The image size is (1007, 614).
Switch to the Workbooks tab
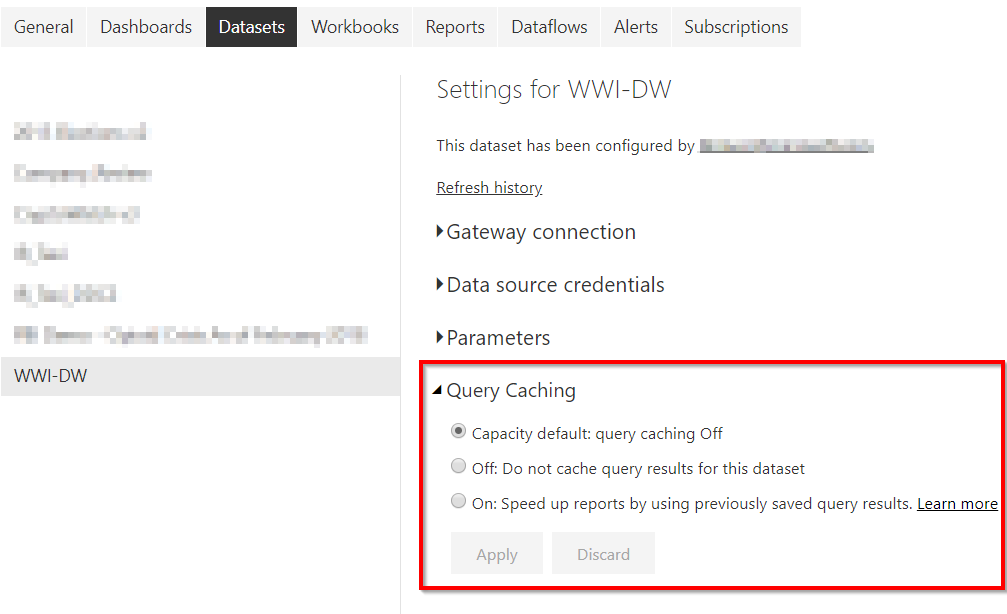(355, 27)
